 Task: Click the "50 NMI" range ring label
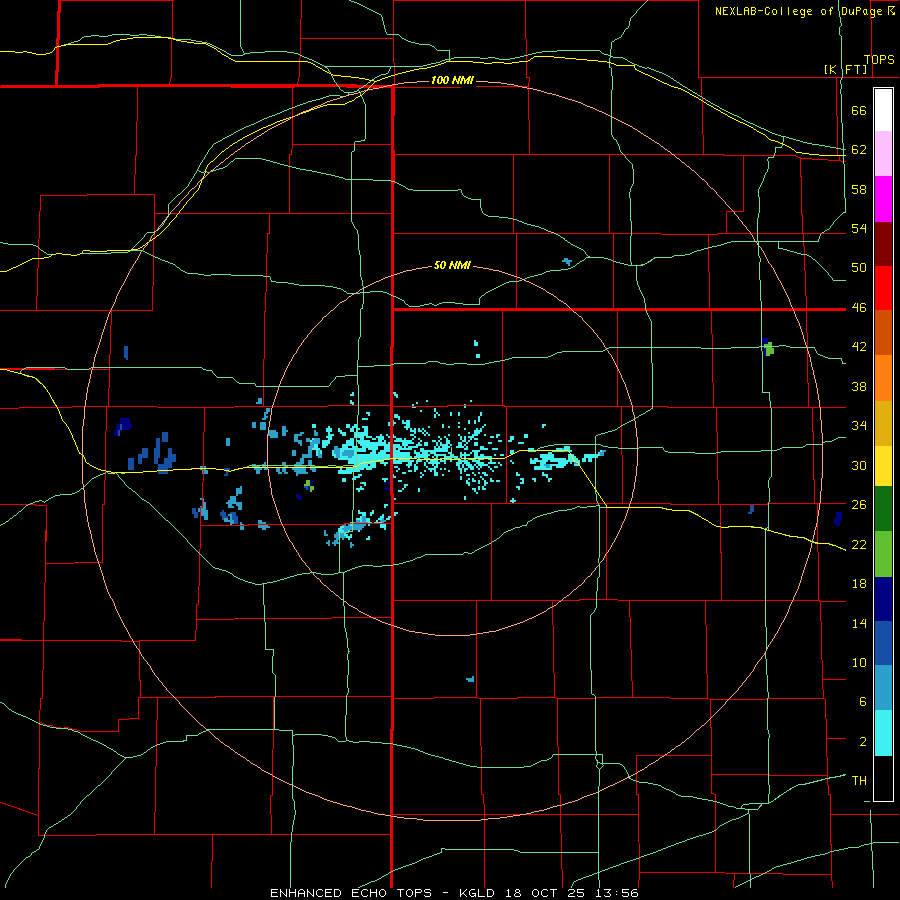pos(452,265)
